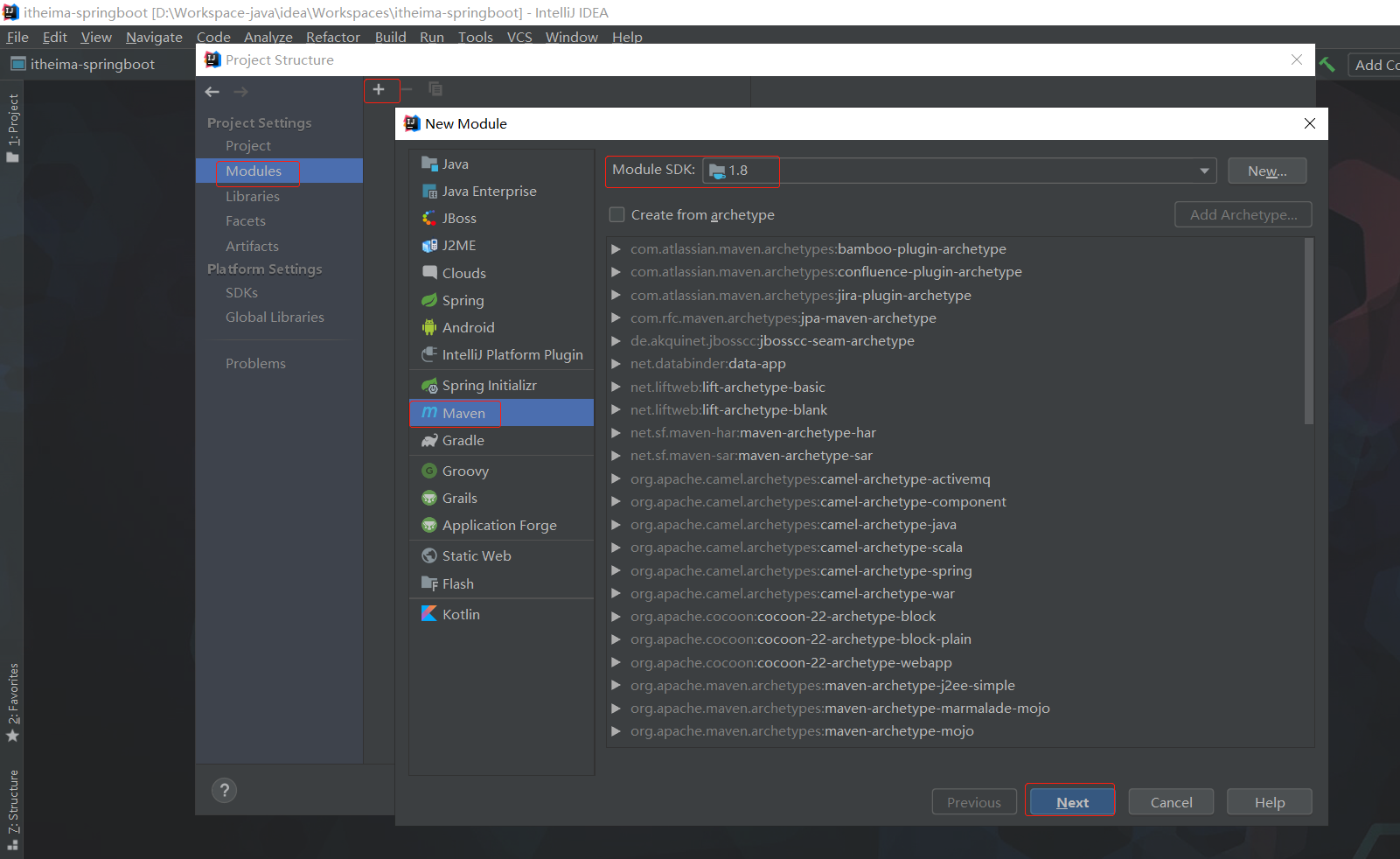Click the copy module icon
This screenshot has height=859, width=1400.
click(435, 89)
